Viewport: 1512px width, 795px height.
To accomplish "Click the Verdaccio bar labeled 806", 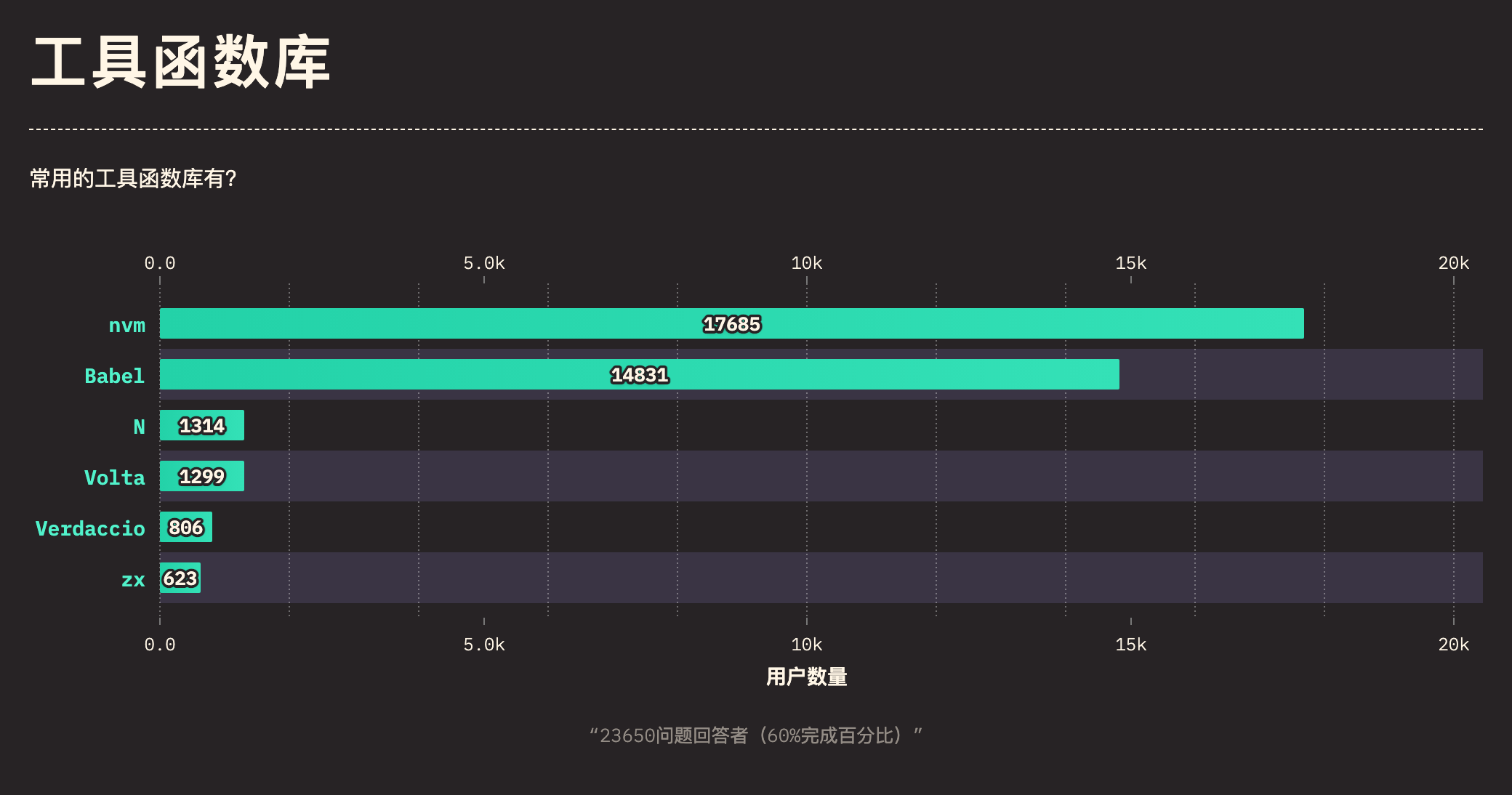I will [x=186, y=527].
